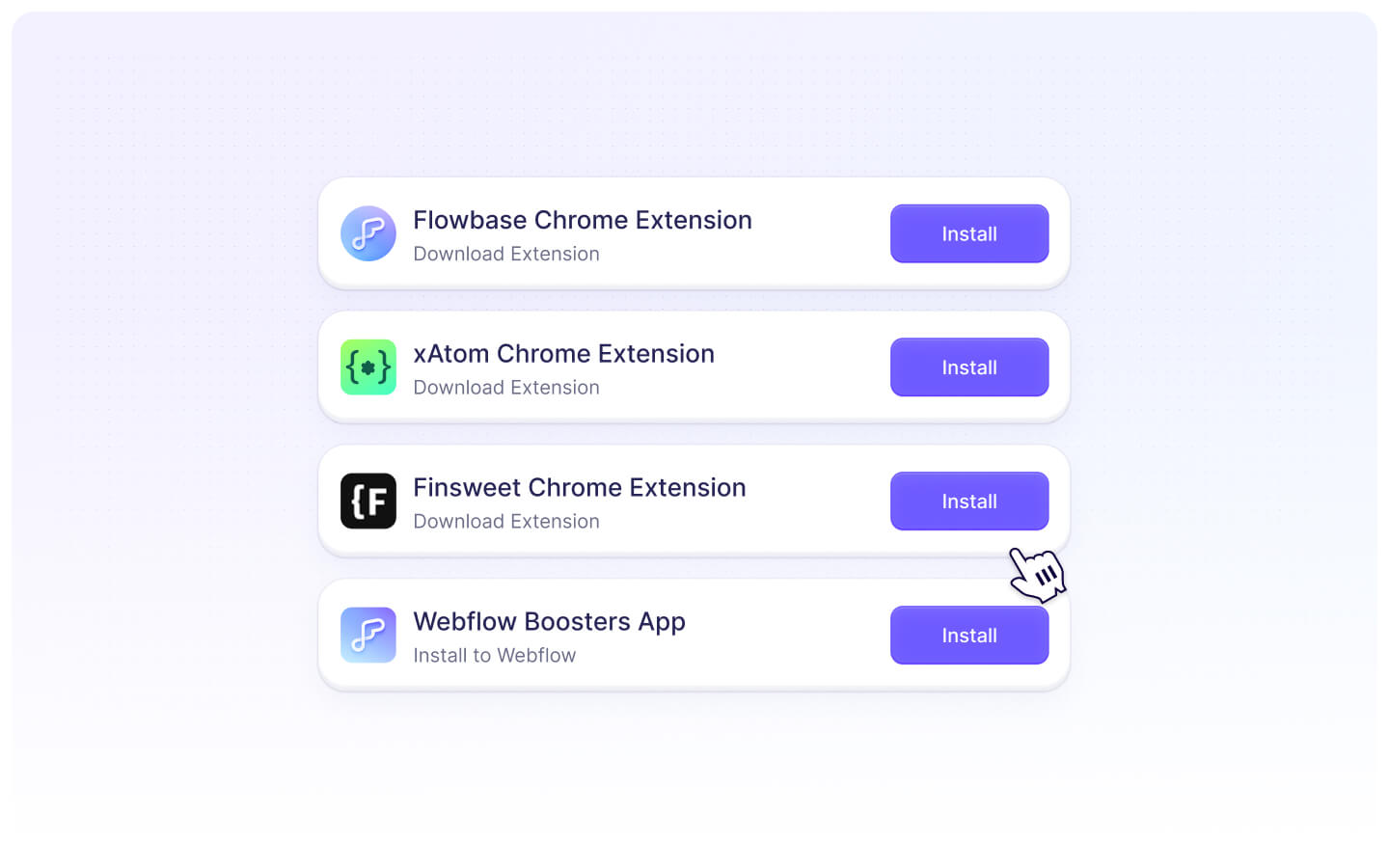Image resolution: width=1389 pixels, height=868 pixels.
Task: Click the green xAtom braces logo icon
Action: [x=368, y=367]
